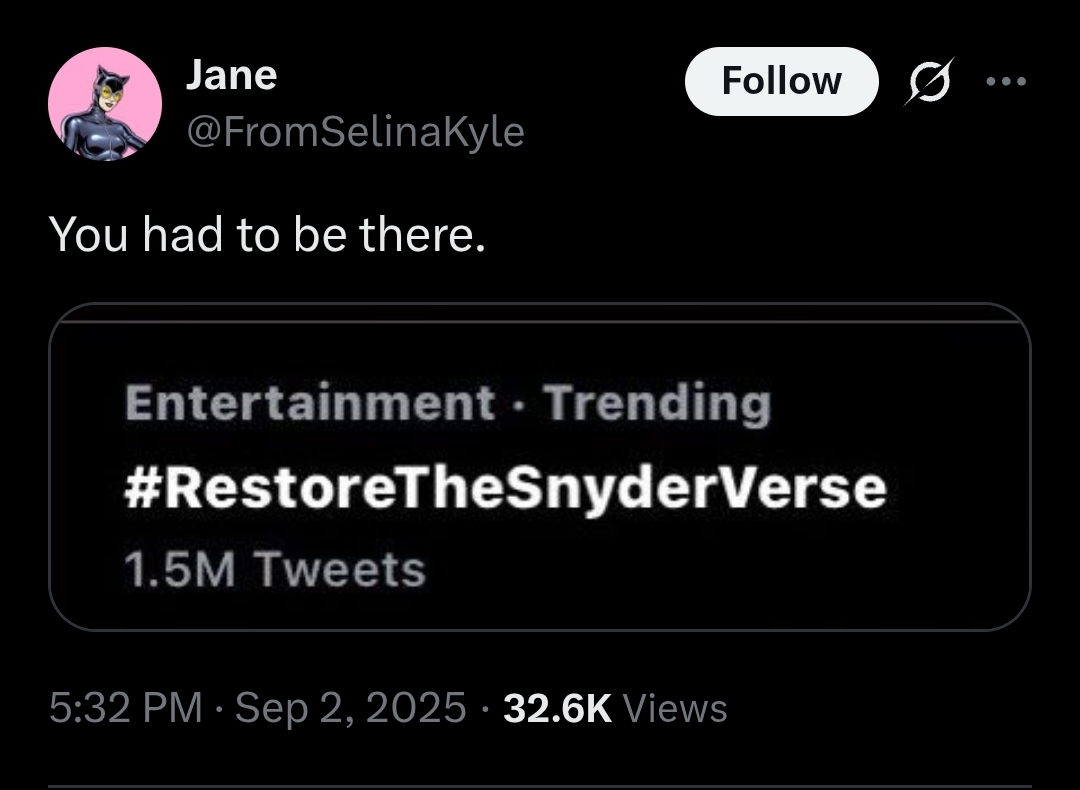Image resolution: width=1080 pixels, height=790 pixels.
Task: Open the three-dot more options menu
Action: [x=1006, y=81]
